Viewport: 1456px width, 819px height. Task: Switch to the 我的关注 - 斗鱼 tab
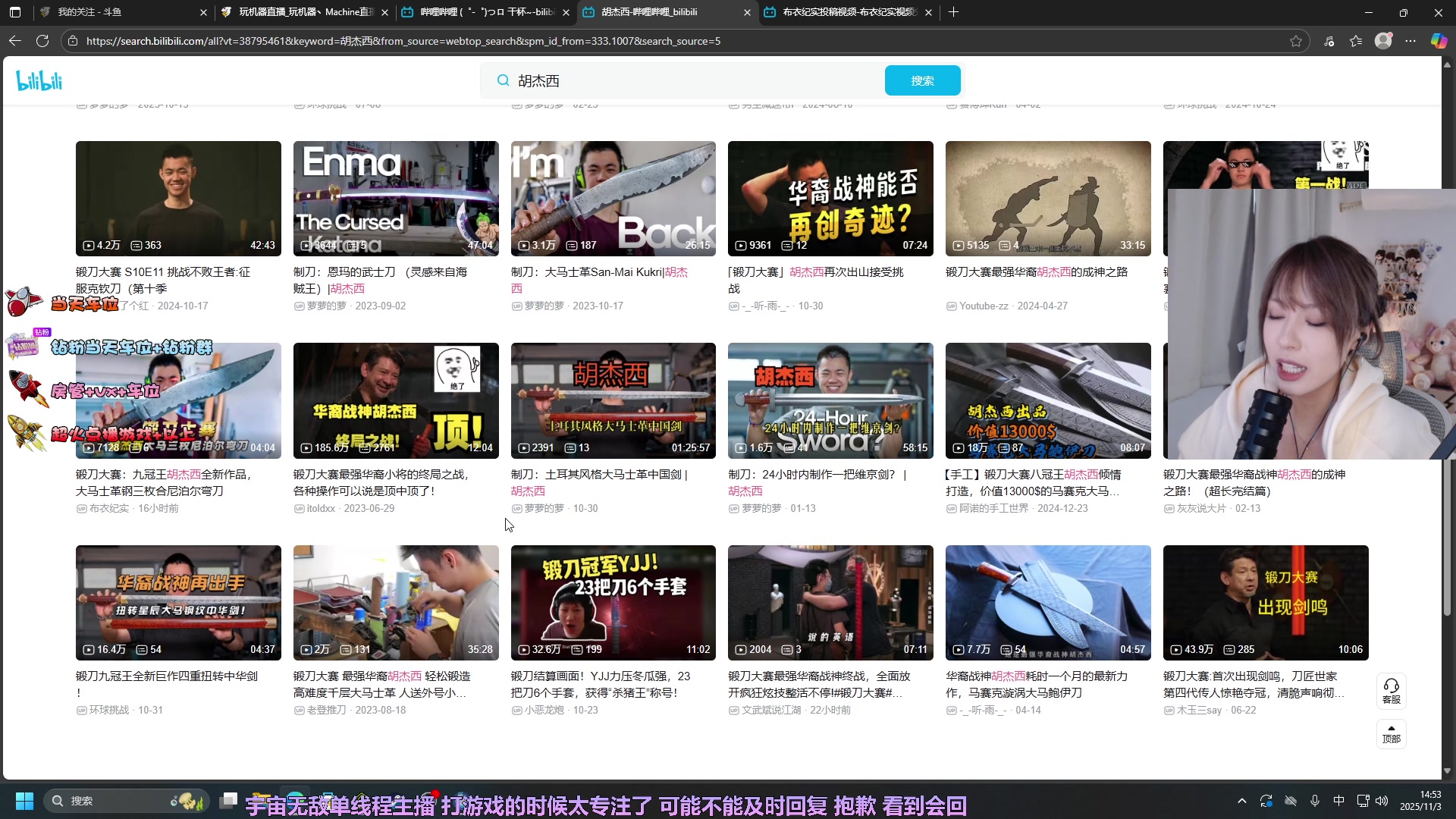tap(114, 12)
